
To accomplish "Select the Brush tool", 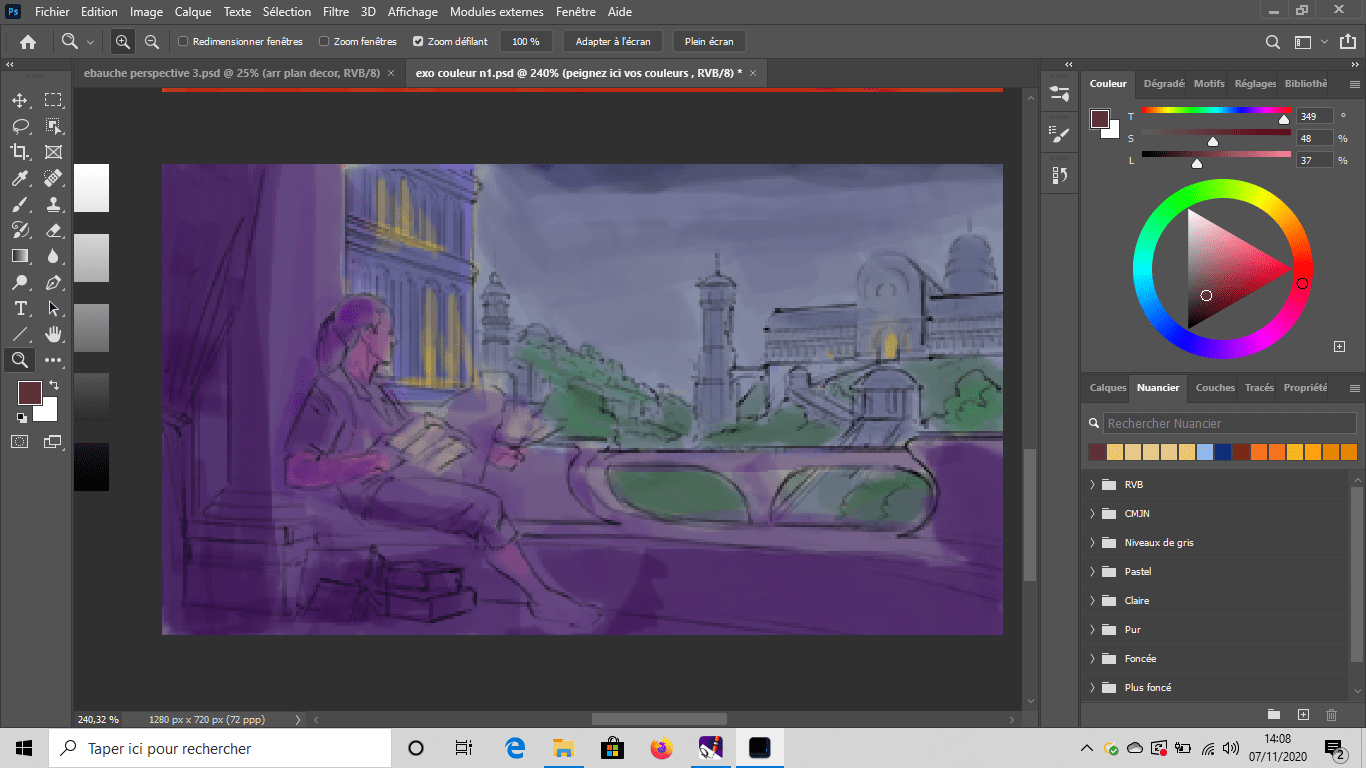I will point(19,204).
